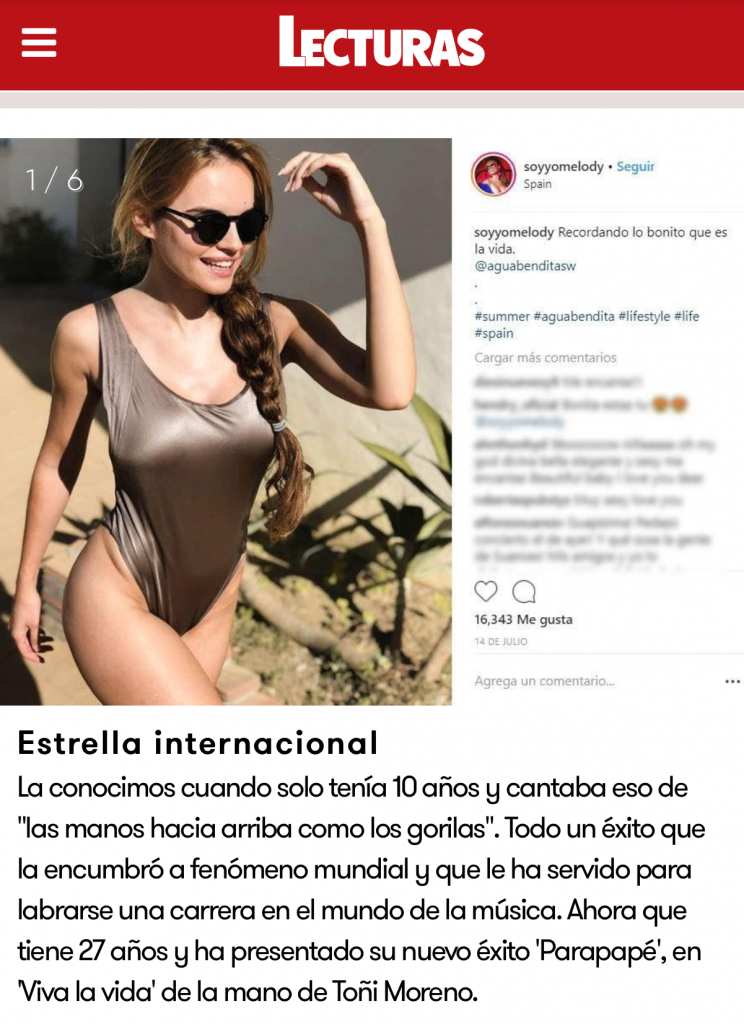Open the three-dot more options
Screen dimensions: 744x1024
coord(732,681)
